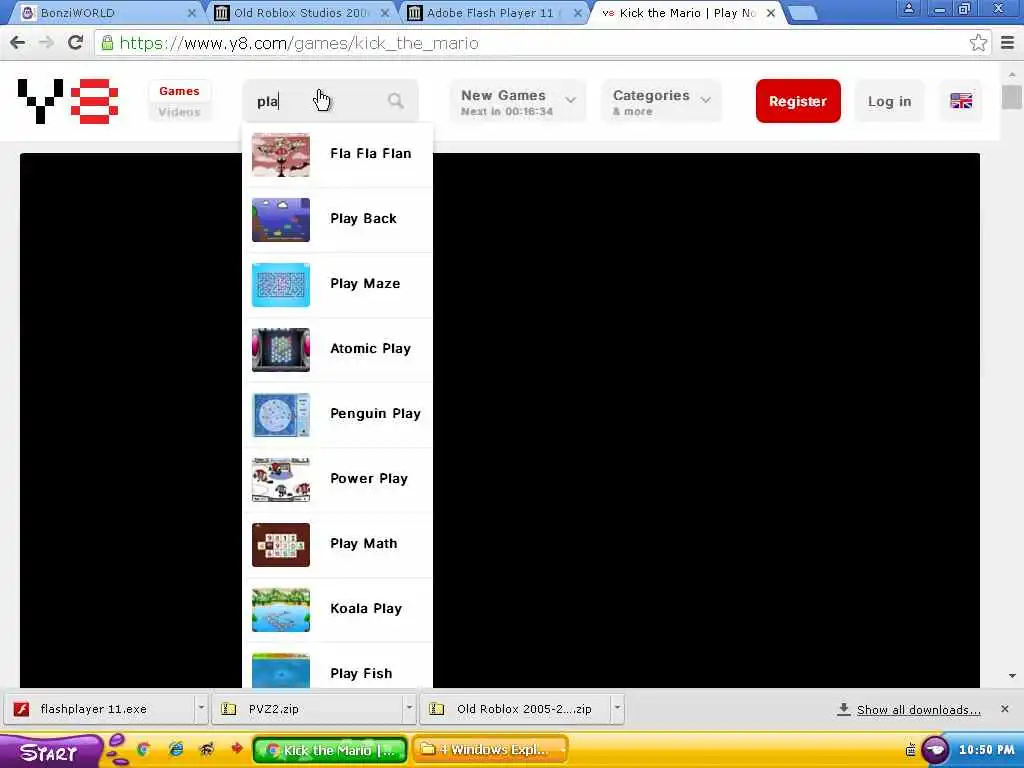This screenshot has width=1024, height=768.
Task: Launch Internet Explorer from quick launch
Action: [x=176, y=750]
